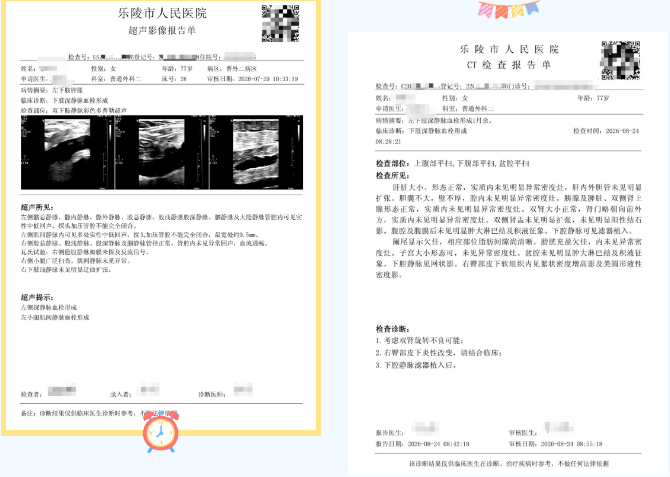
Task: Click CT paragraph starting '肝脏大小、形态正常'
Action: pos(508,209)
